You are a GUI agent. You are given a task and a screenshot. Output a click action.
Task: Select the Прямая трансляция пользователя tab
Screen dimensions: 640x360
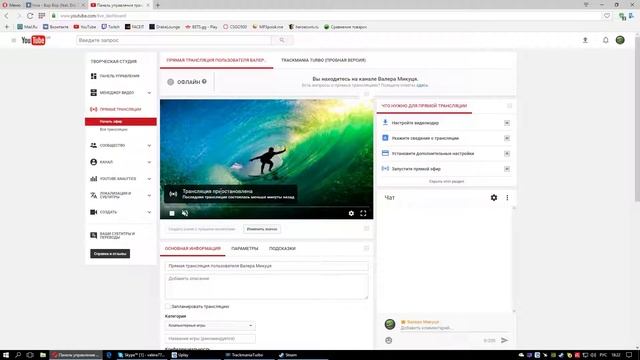pyautogui.click(x=216, y=60)
